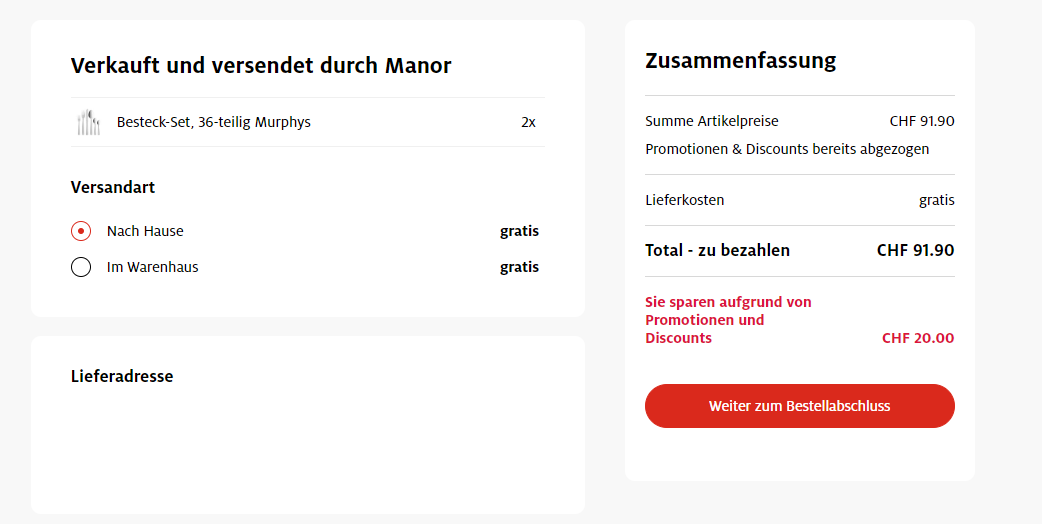Screen dimensions: 1042x524
Task: Click the Verkauft und versendet durch Manor heading
Action: (x=261, y=66)
